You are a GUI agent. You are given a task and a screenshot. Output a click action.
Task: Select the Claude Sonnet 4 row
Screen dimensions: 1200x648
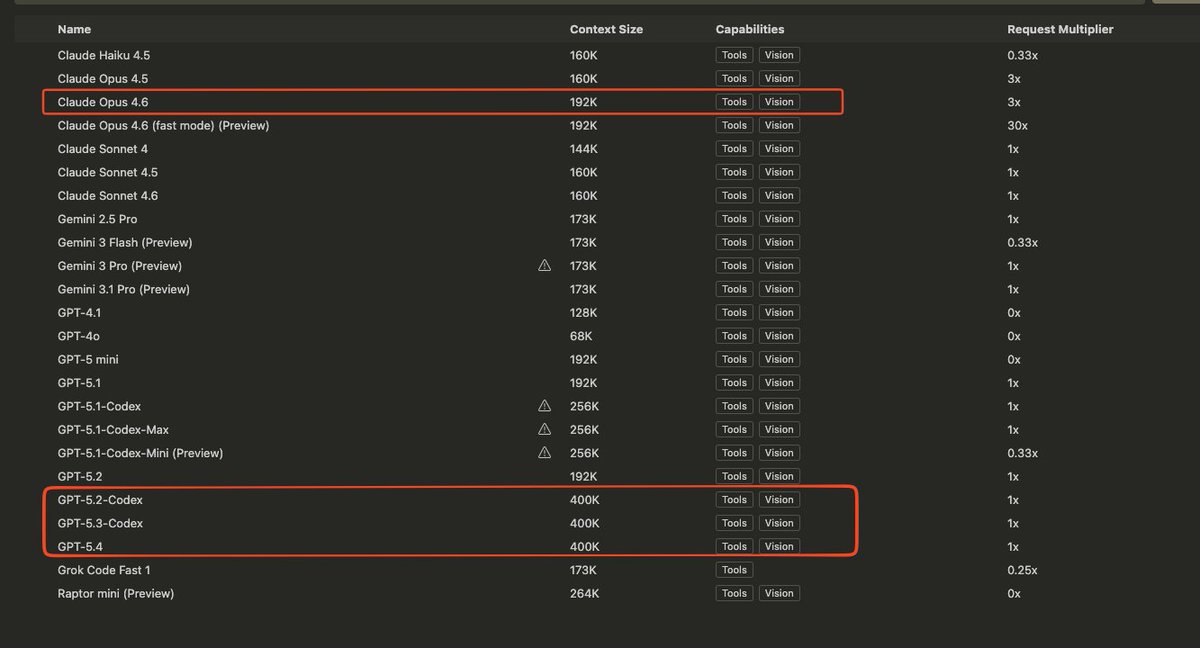click(600, 149)
